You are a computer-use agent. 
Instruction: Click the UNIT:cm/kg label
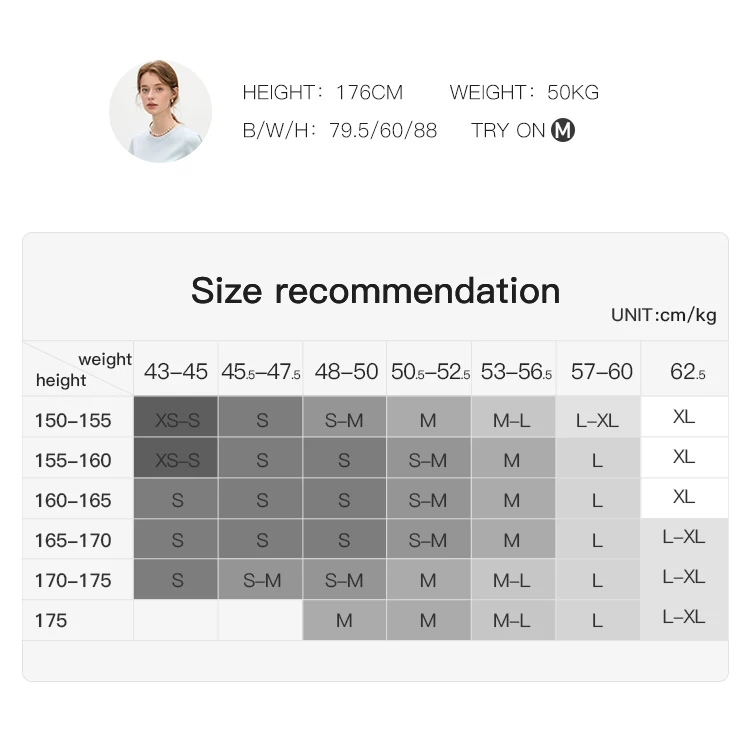(663, 315)
